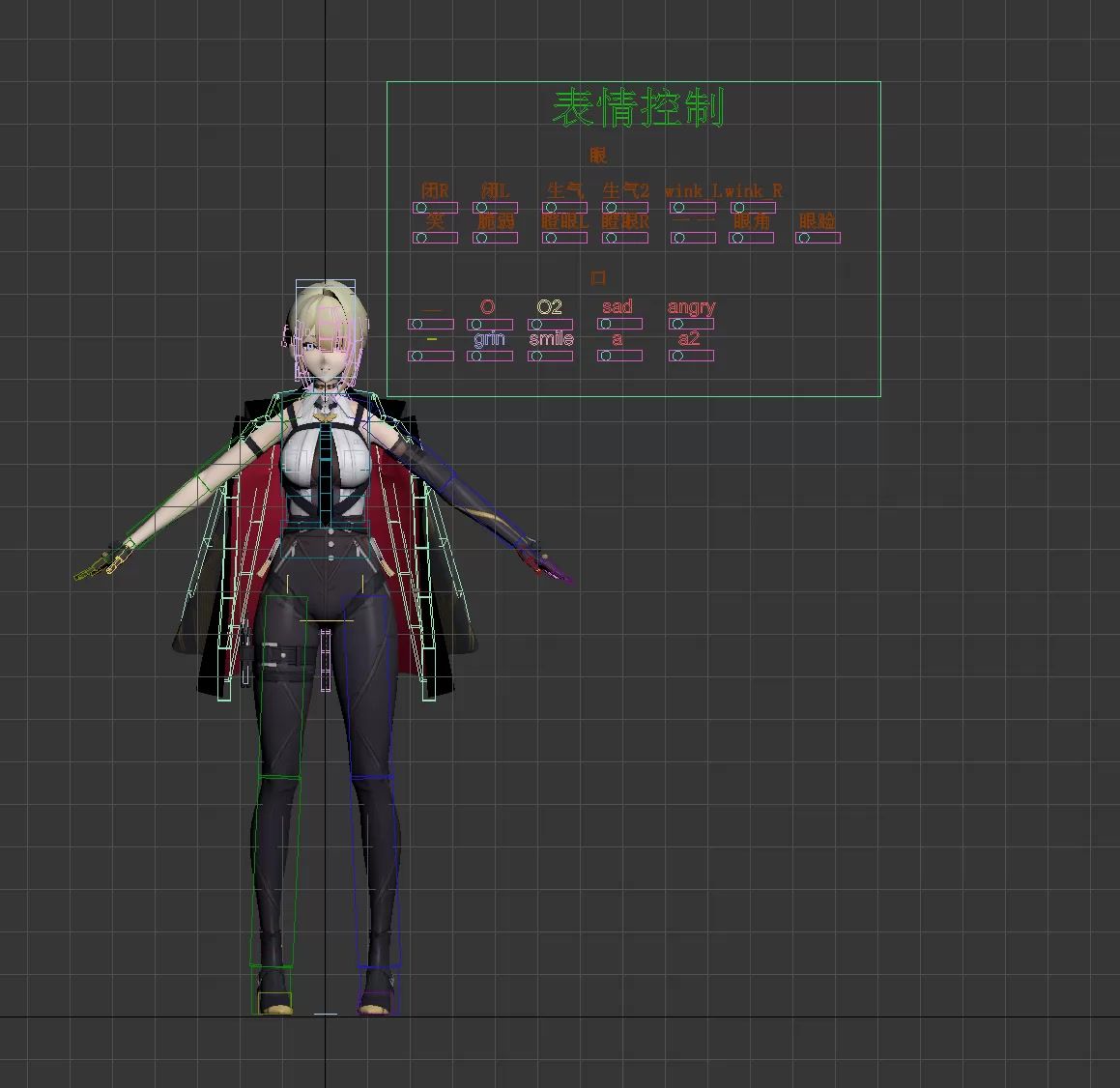Select the 脆弱 slider knob
This screenshot has width=1120, height=1088.
(x=481, y=238)
